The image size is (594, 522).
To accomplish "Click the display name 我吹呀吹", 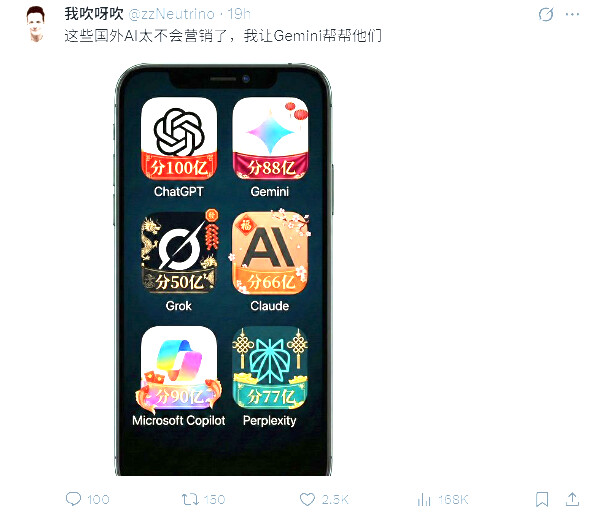I will click(x=94, y=14).
